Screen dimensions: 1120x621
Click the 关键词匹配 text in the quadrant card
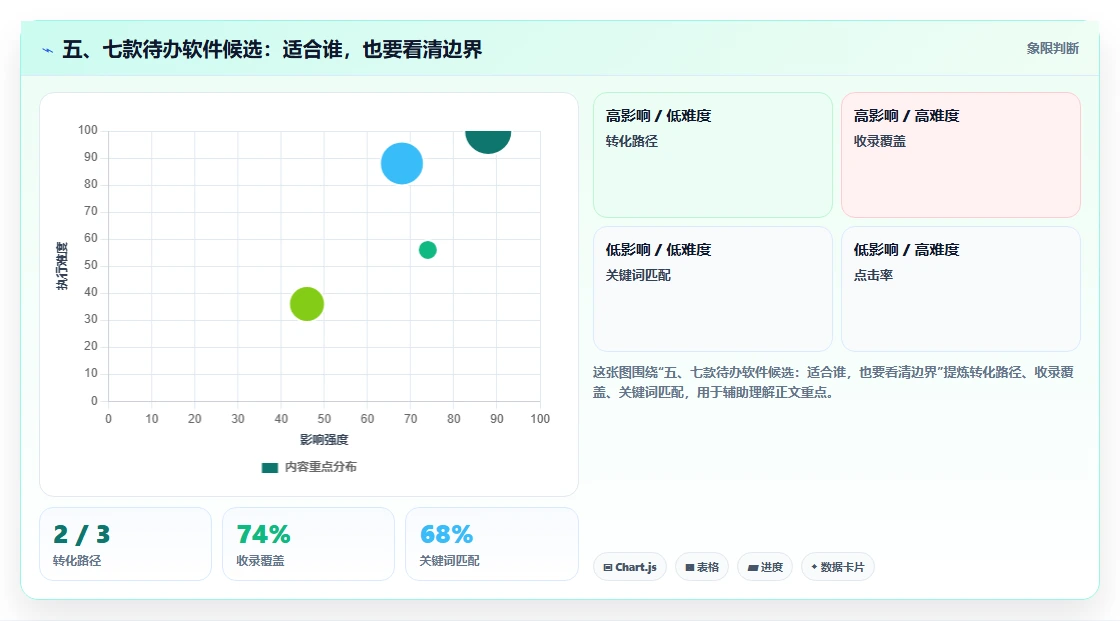tap(638, 275)
